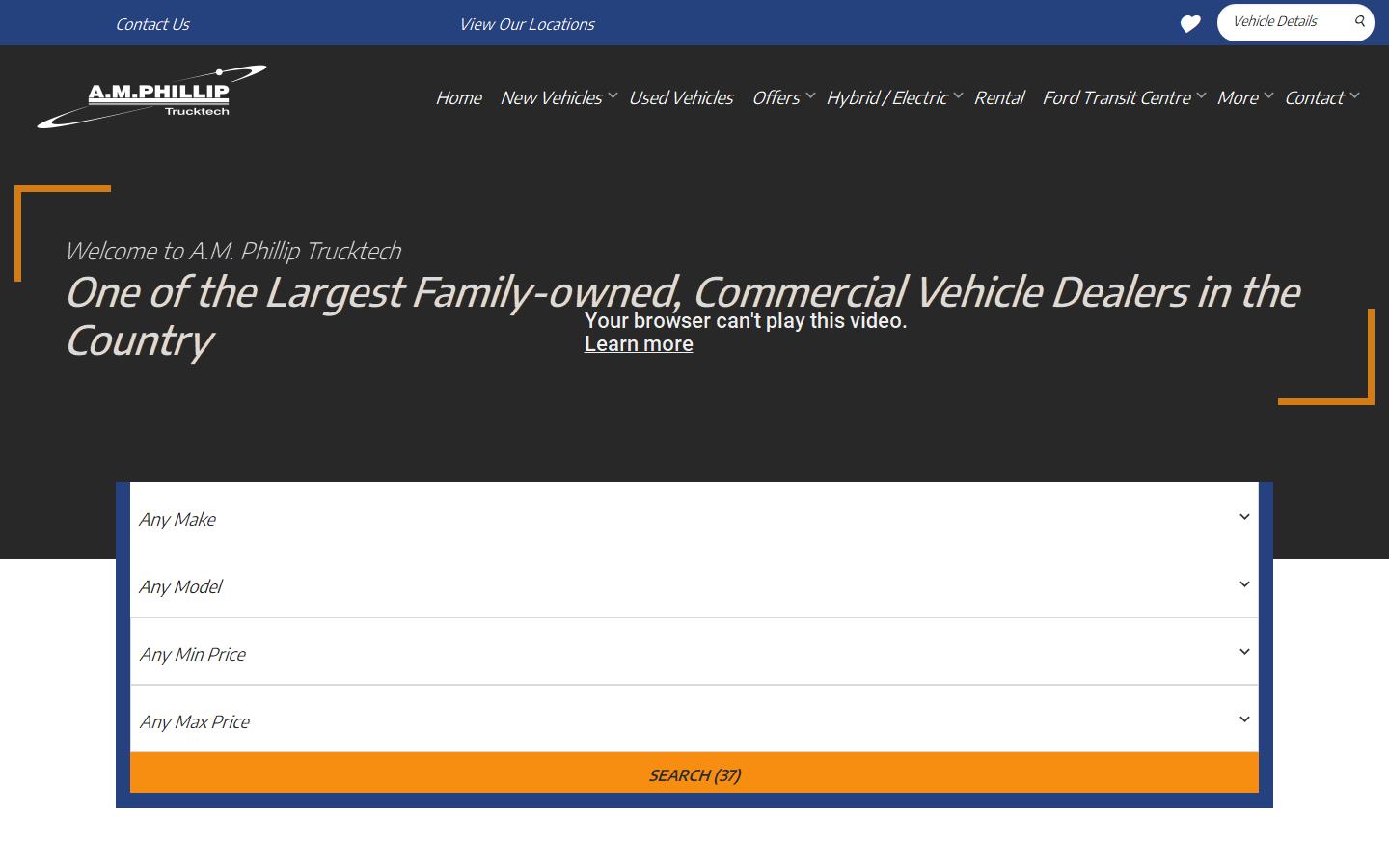The image size is (1389, 868).
Task: Expand the Ford Transit Centre chevron
Action: tap(1200, 95)
